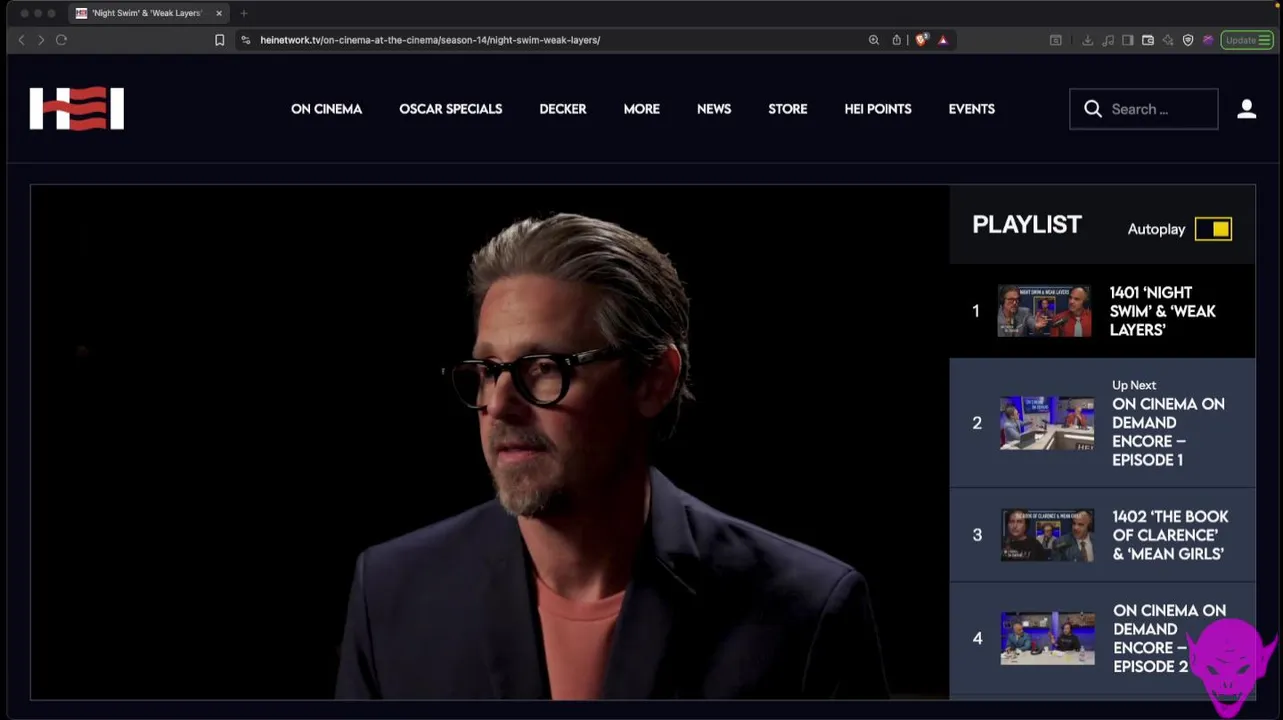This screenshot has width=1283, height=720.
Task: Open the user account icon
Action: tap(1247, 109)
